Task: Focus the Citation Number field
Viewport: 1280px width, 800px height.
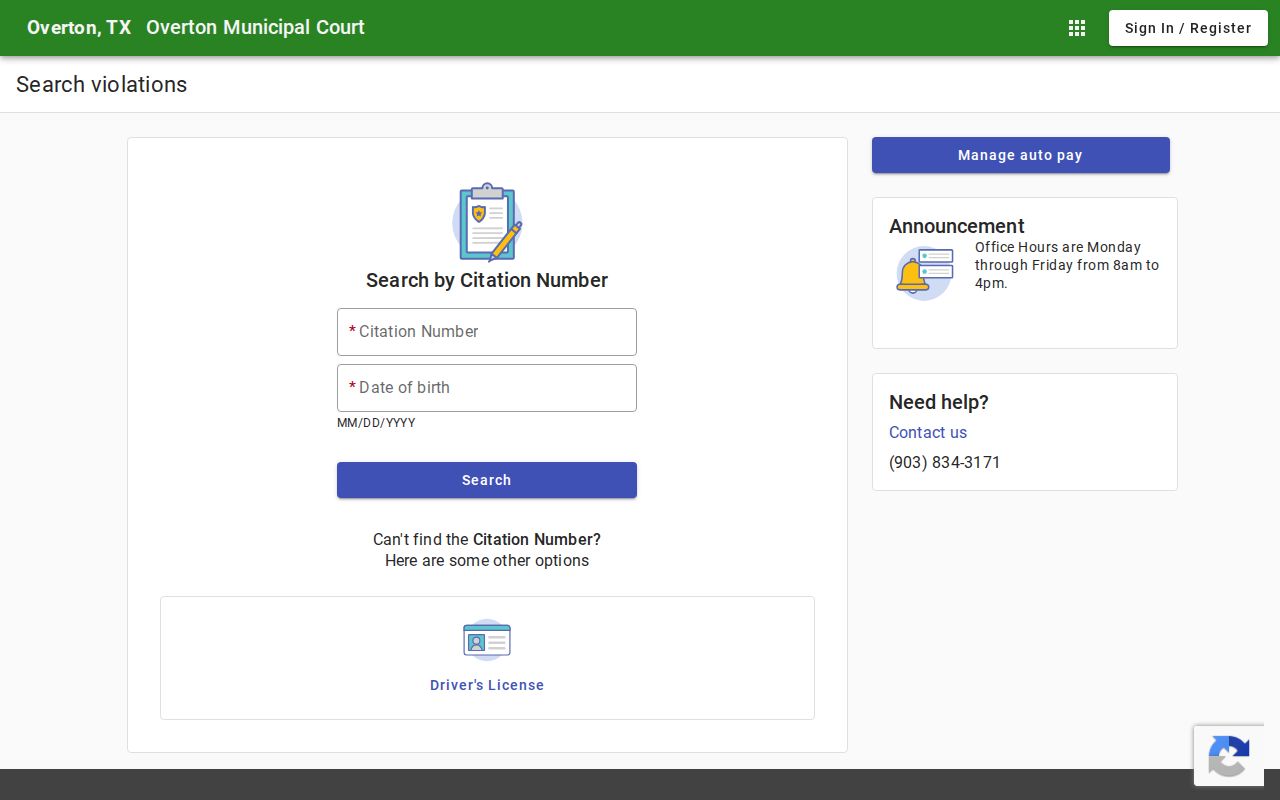Action: (487, 332)
